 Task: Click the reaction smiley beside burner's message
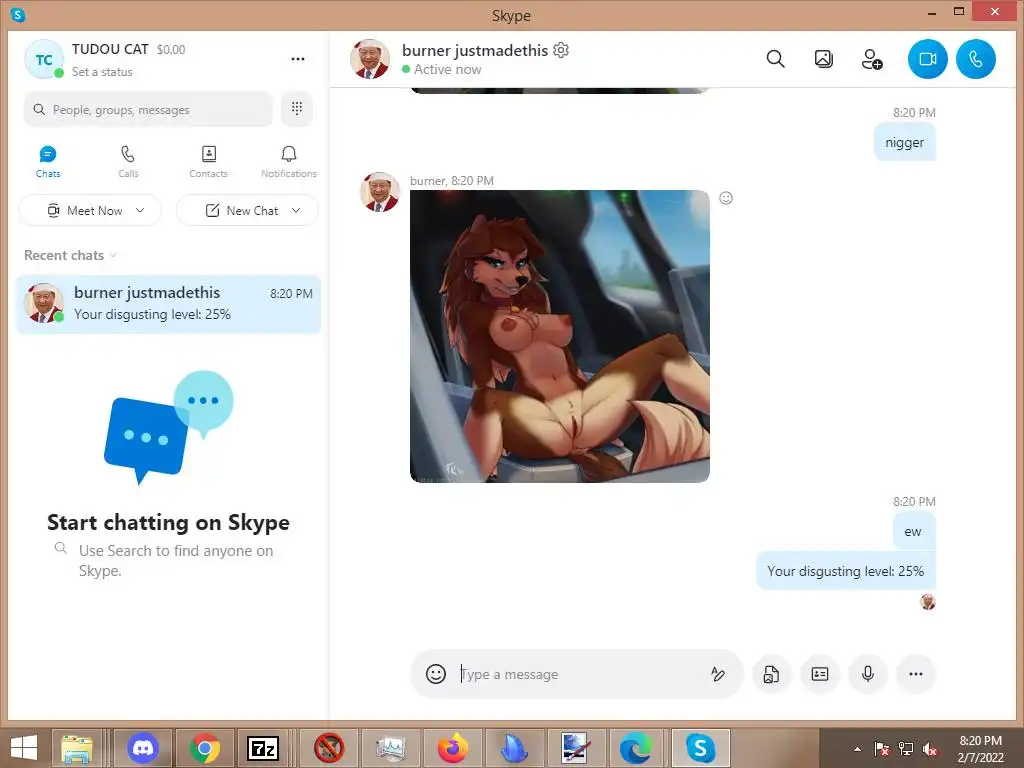(726, 198)
